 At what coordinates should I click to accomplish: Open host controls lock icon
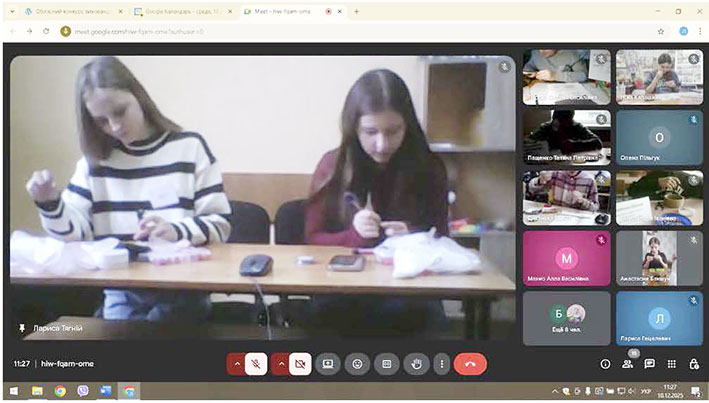click(x=694, y=364)
